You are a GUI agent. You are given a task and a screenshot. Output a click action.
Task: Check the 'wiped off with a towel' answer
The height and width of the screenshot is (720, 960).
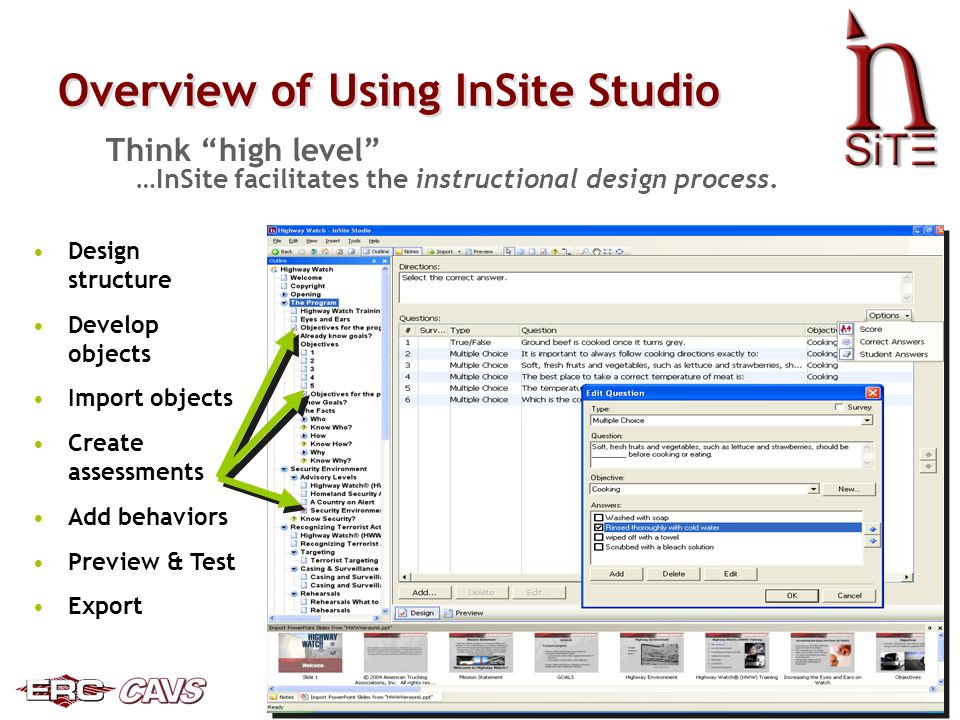(599, 537)
